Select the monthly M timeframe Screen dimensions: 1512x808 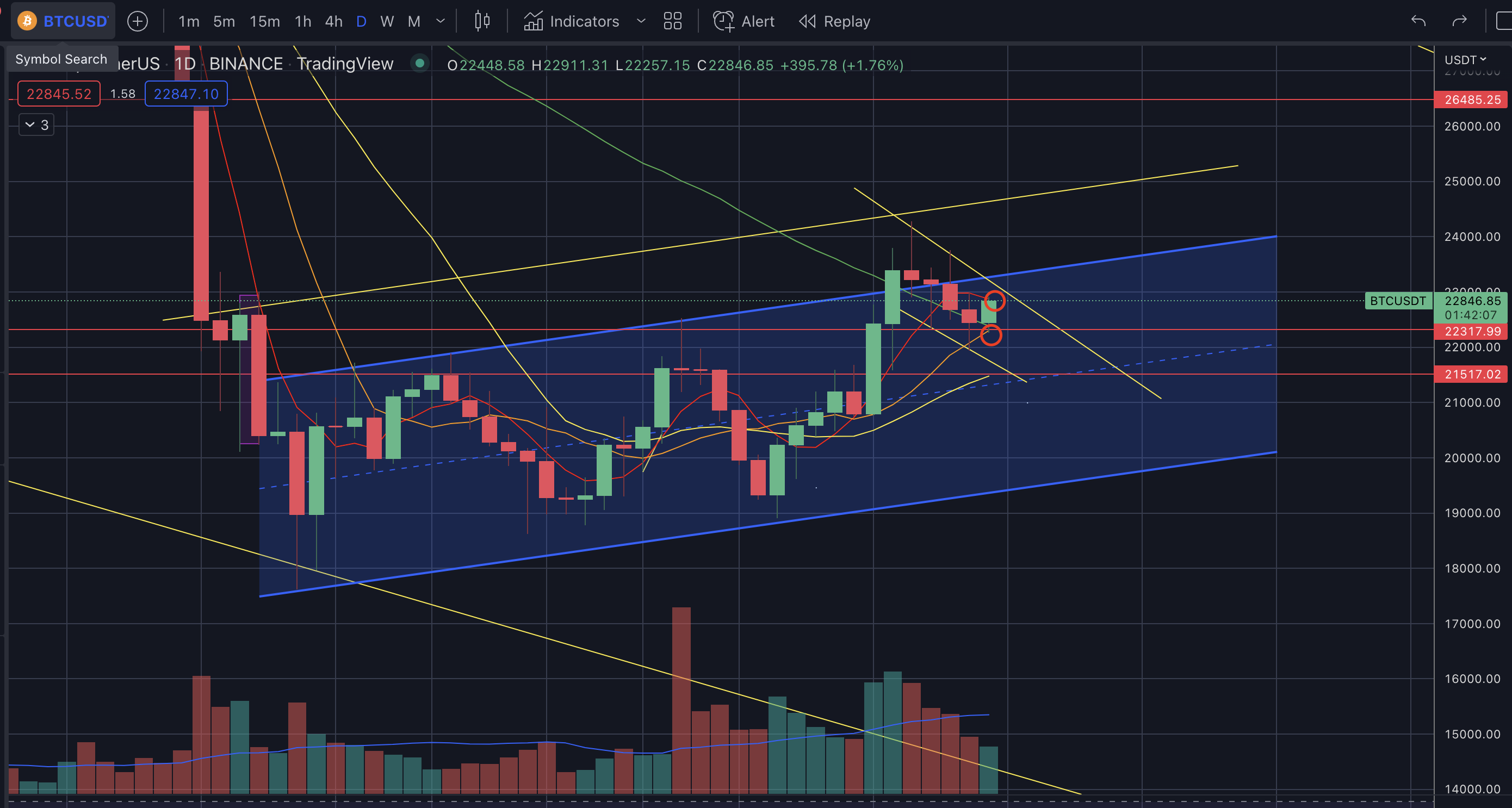pyautogui.click(x=414, y=22)
